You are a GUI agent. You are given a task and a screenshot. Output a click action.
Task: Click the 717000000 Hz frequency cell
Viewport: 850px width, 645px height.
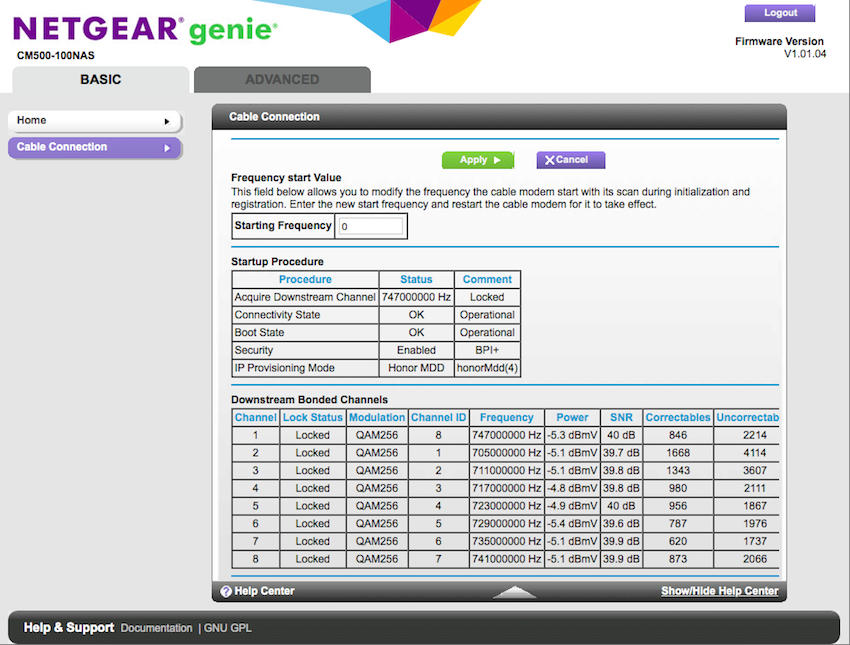506,488
